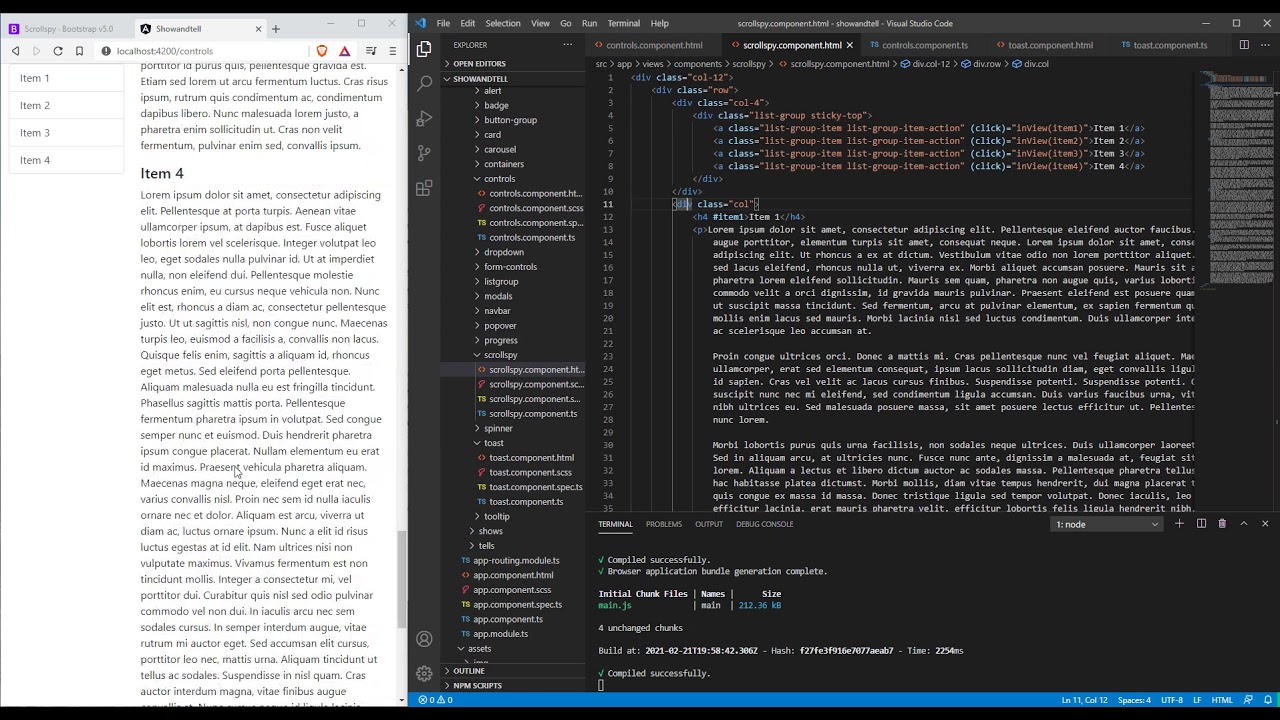Switch to controls.component.html tab
This screenshot has width=1280, height=720.
tap(654, 45)
